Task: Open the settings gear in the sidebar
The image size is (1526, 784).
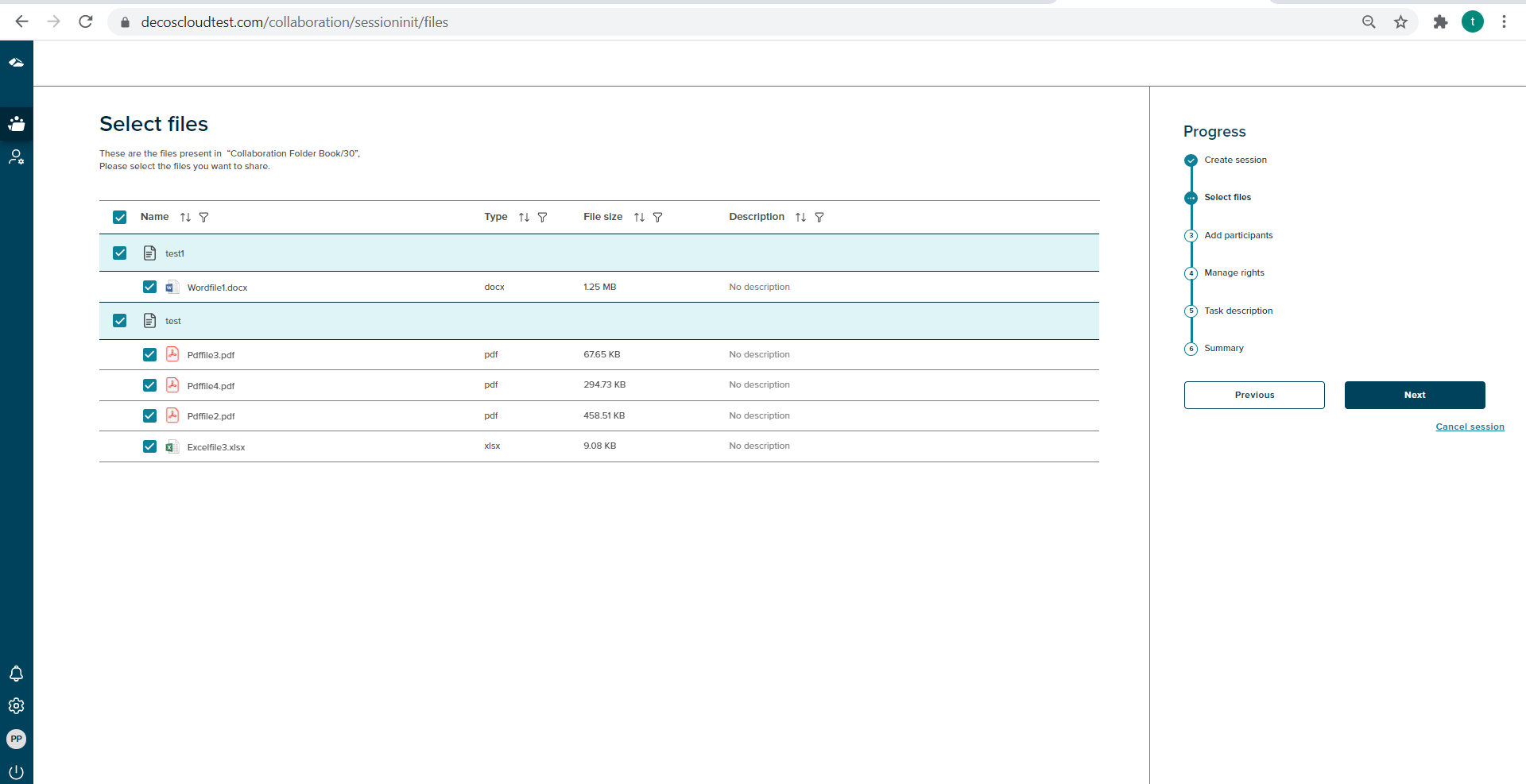Action: (x=16, y=706)
